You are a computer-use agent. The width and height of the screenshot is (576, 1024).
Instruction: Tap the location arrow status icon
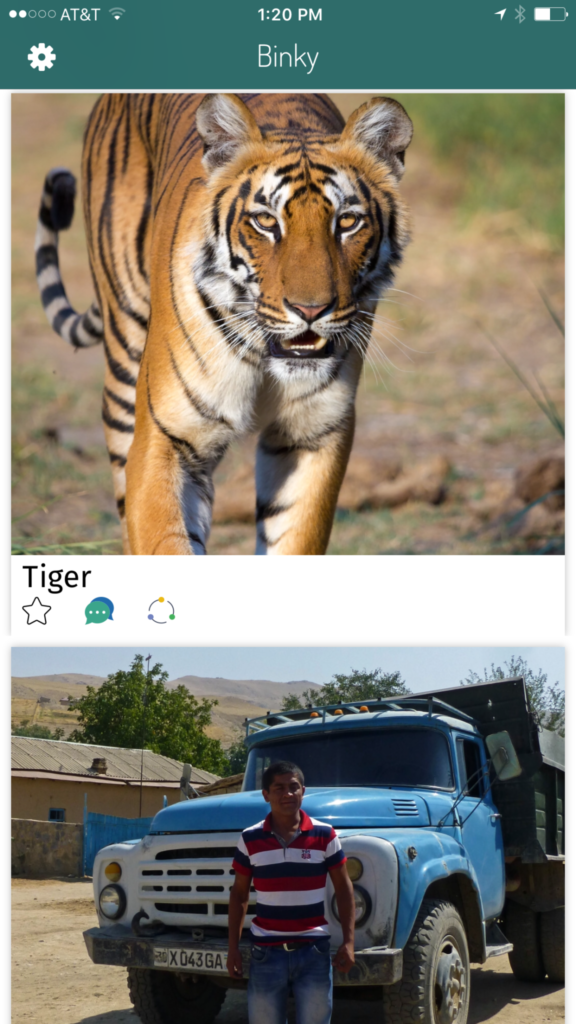tap(500, 14)
